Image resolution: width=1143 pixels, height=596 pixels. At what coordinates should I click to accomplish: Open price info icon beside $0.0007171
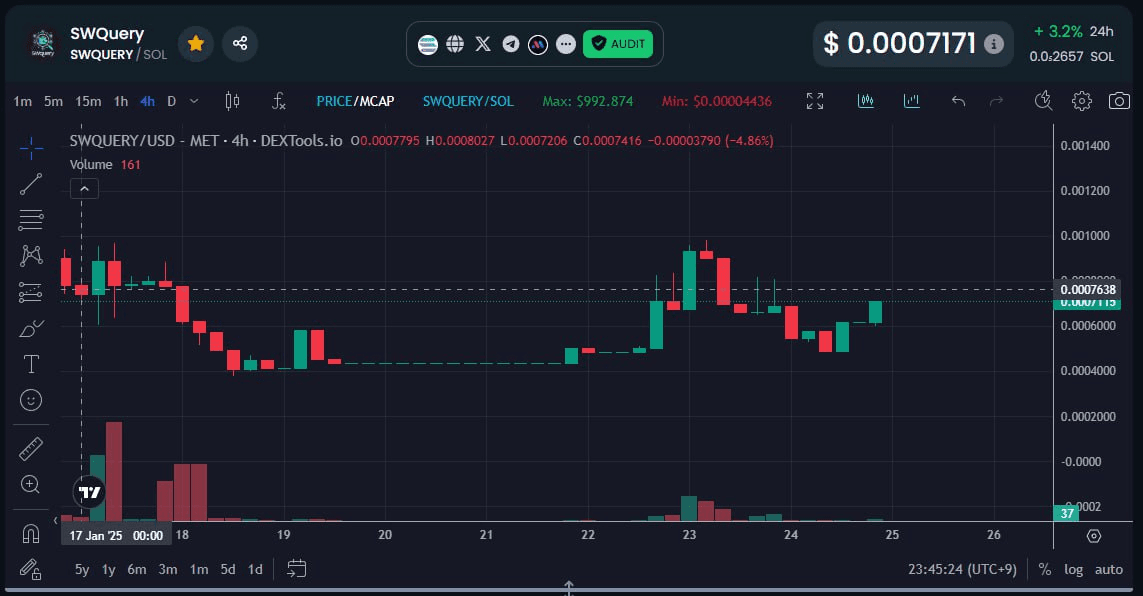(994, 44)
